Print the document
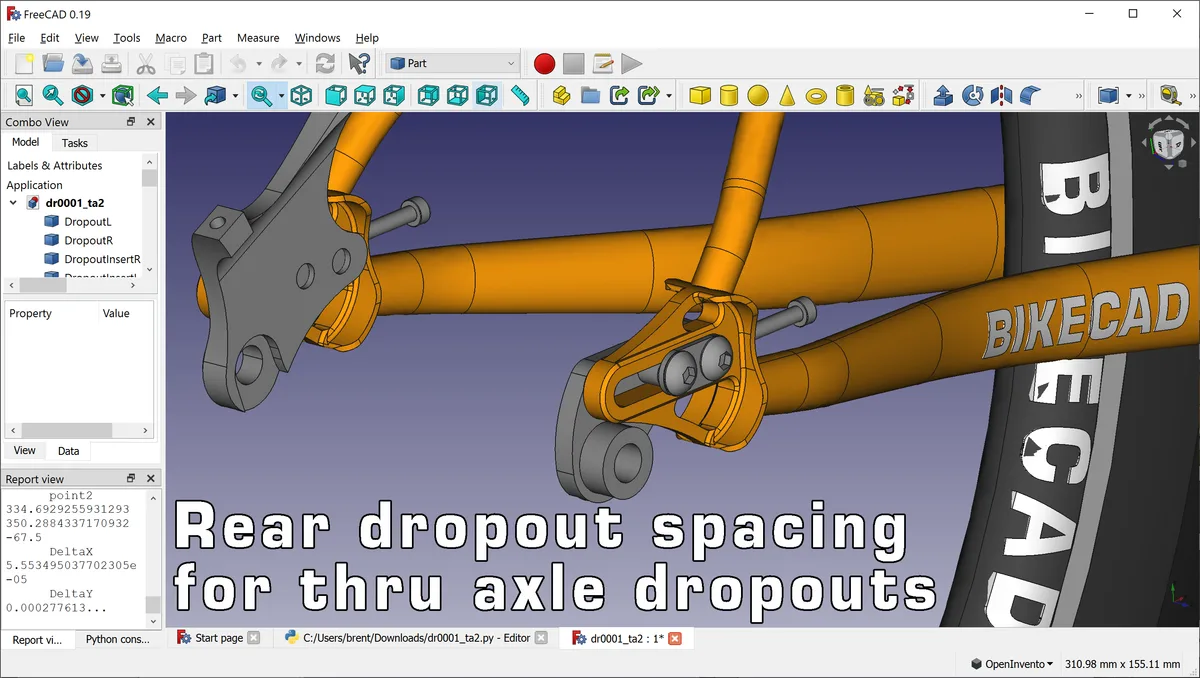 click(111, 64)
